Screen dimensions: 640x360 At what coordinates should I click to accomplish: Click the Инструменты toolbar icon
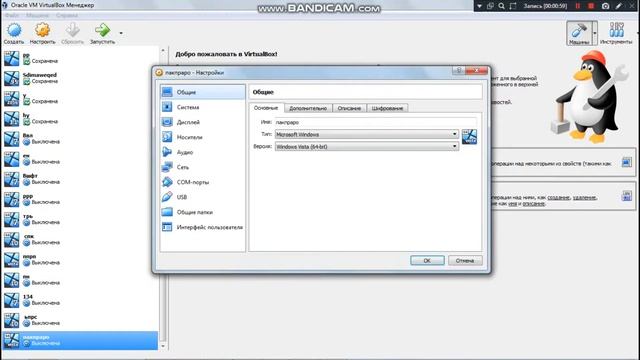(616, 33)
